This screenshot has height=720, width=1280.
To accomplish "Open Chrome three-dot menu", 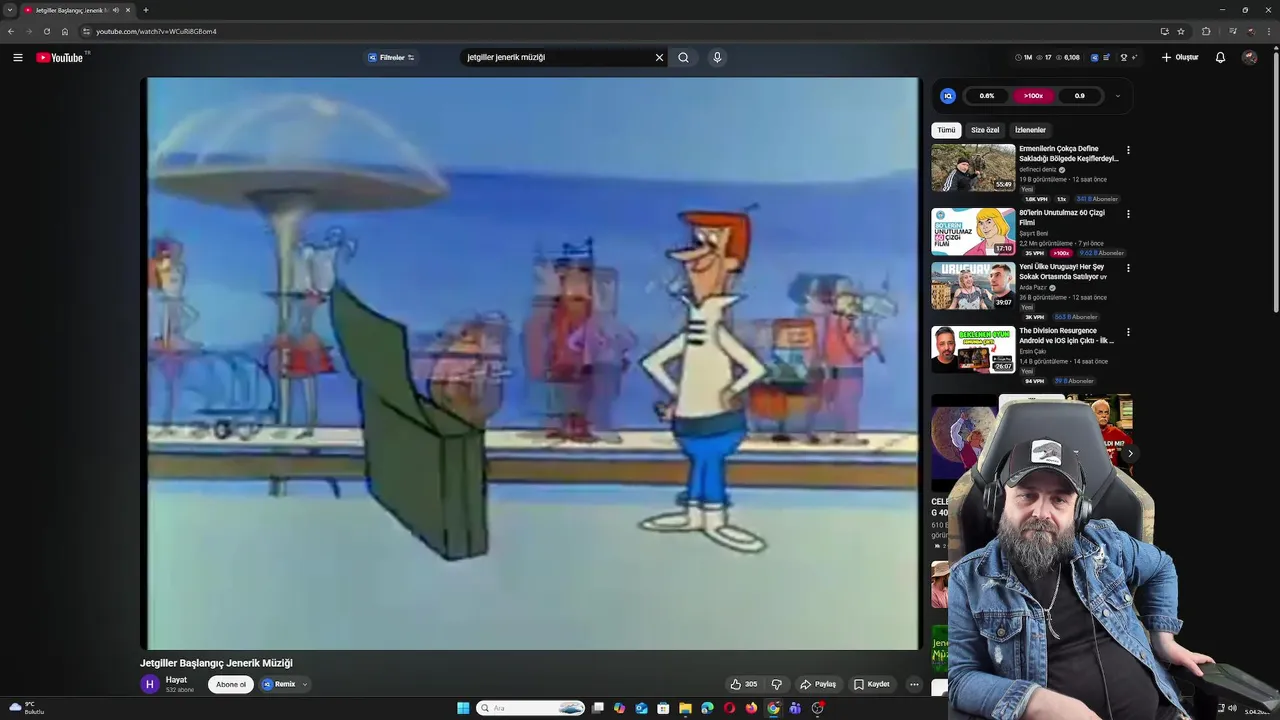I will click(x=1268, y=31).
